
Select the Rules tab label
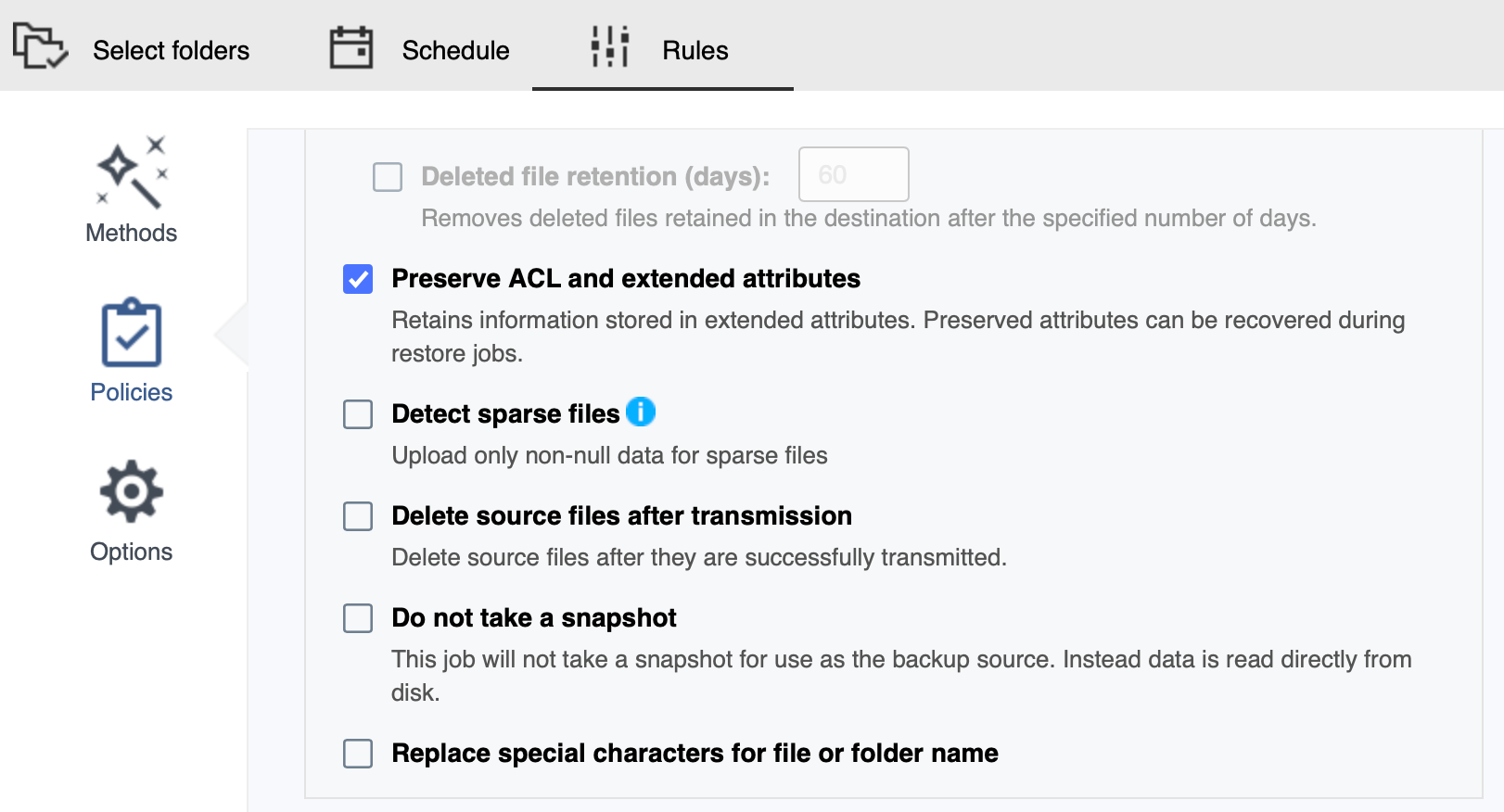click(x=695, y=50)
